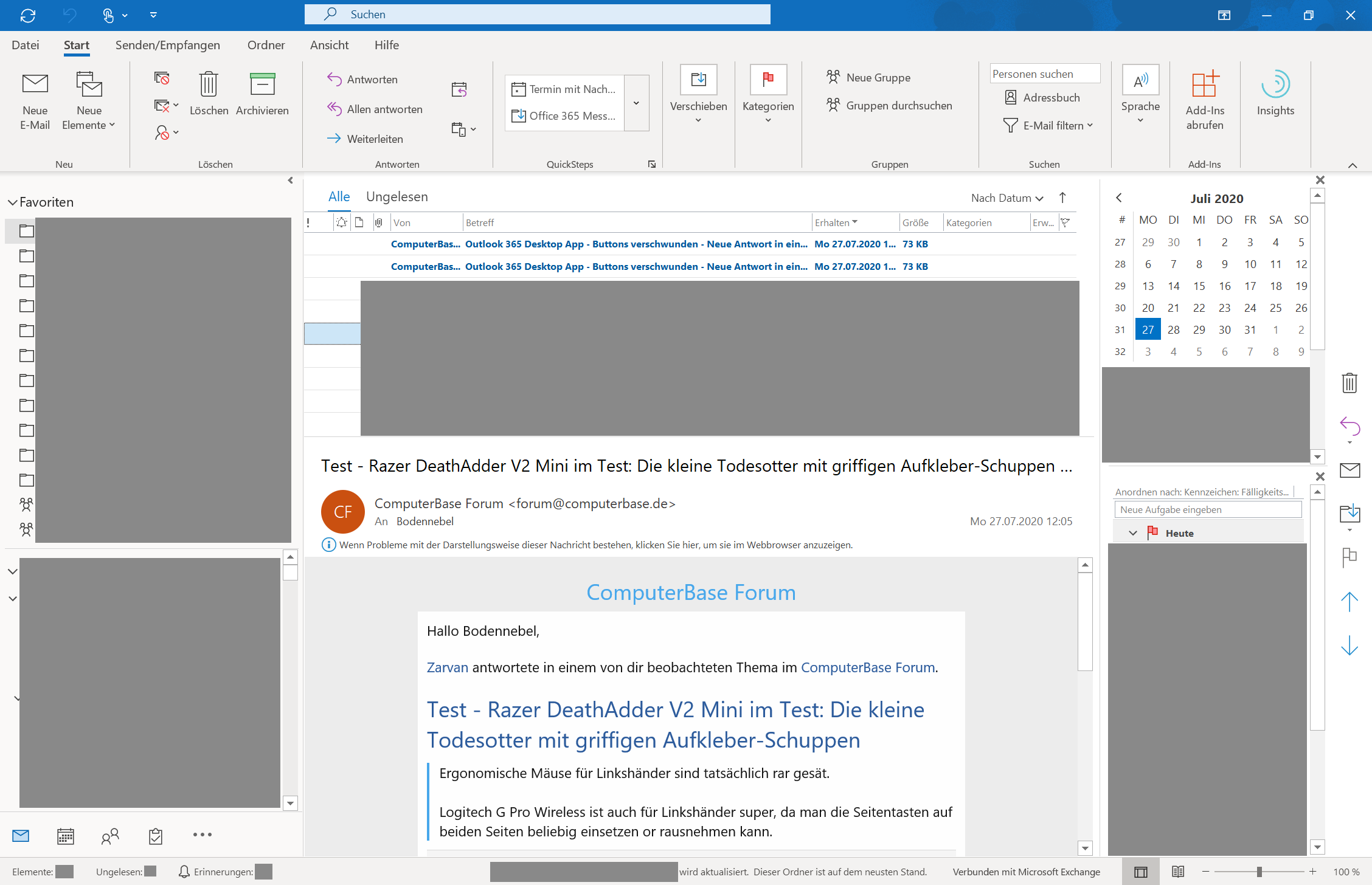1372x885 pixels.
Task: Click the Archivieren icon in ribbon
Action: tap(262, 85)
